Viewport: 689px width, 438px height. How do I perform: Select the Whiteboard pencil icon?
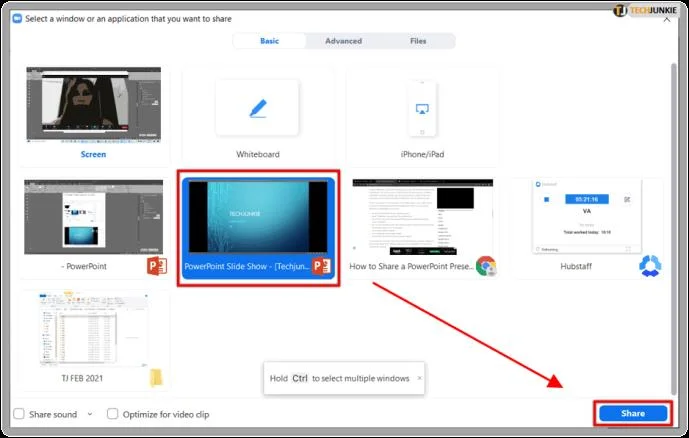257,108
